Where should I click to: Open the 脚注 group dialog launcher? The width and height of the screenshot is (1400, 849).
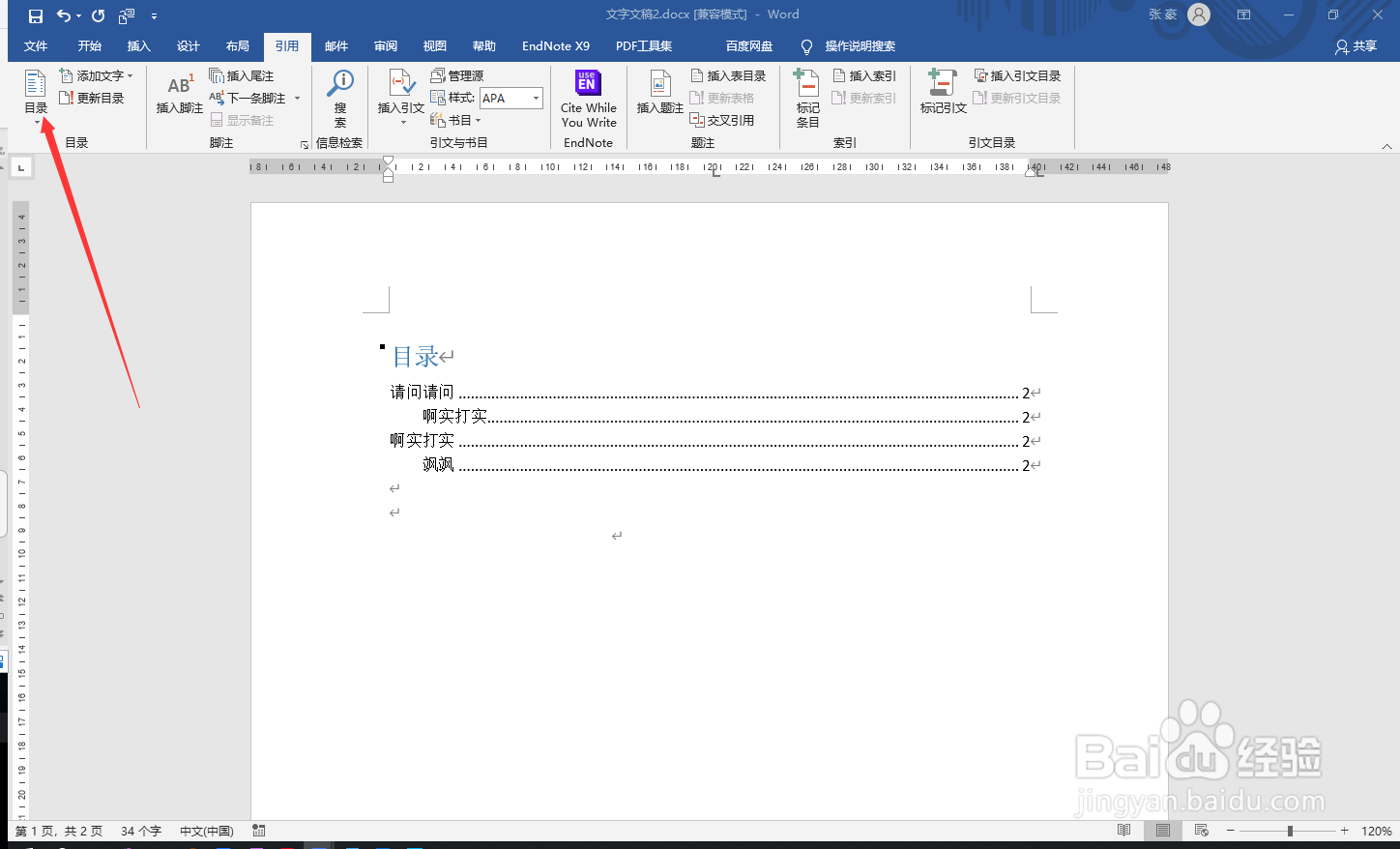305,144
